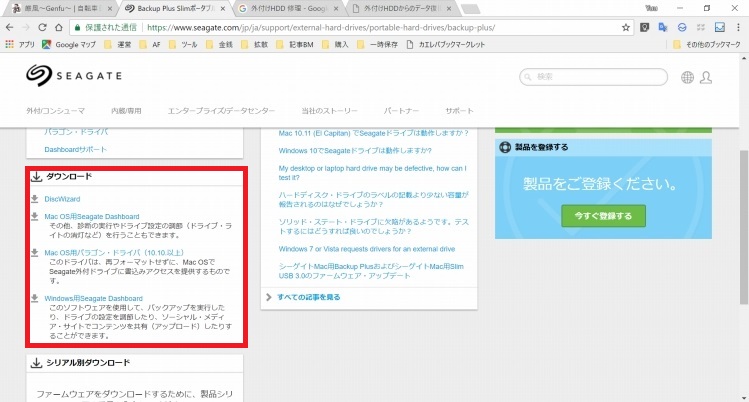Switch to the 外付けHDDからのデータ復旧 tab
This screenshot has height=402, width=749.
point(401,9)
